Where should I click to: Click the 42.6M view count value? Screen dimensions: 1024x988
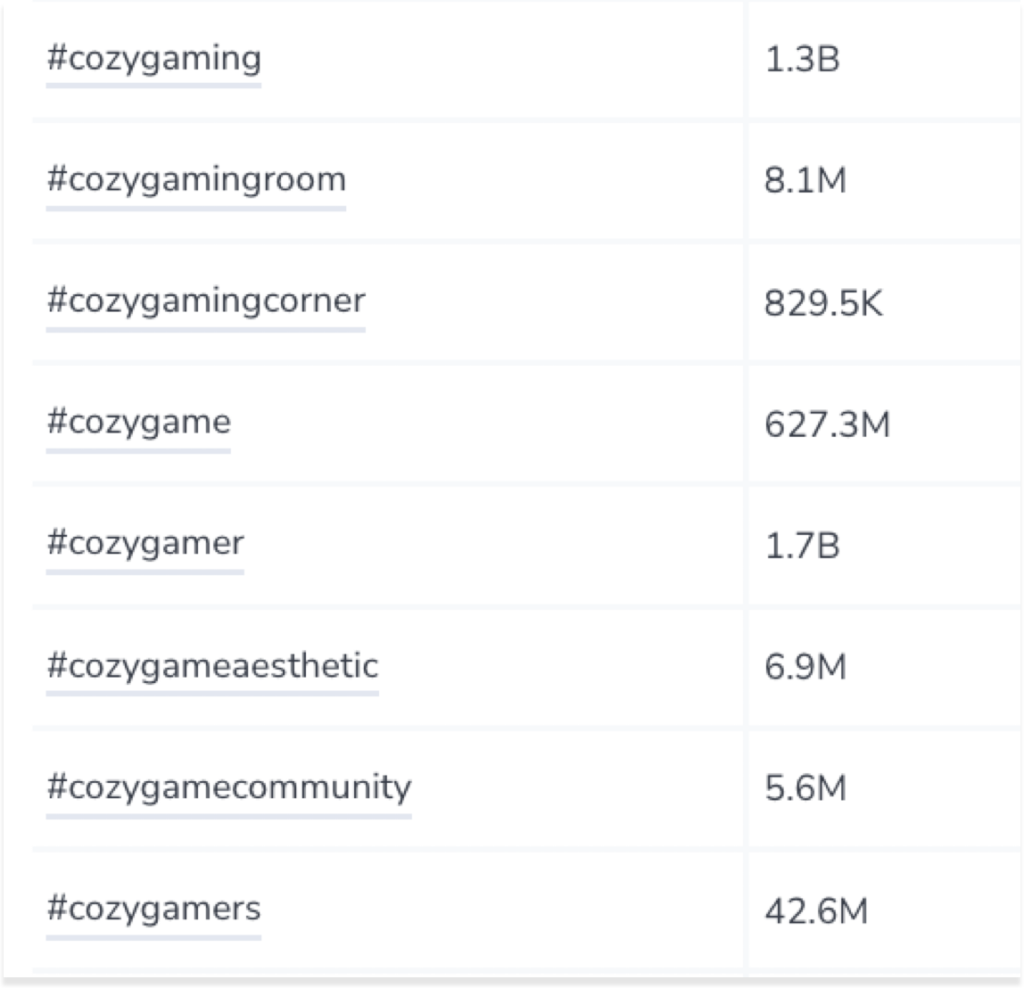(x=816, y=911)
